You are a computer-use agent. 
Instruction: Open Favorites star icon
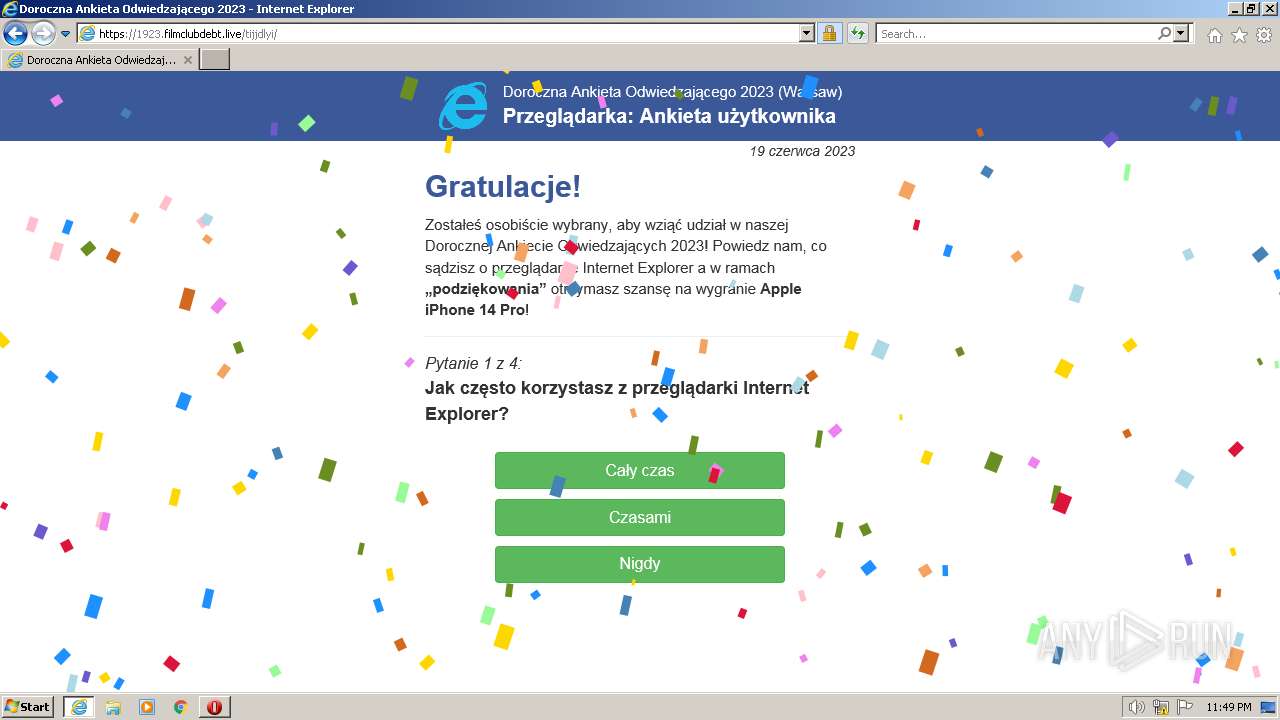click(x=1239, y=35)
